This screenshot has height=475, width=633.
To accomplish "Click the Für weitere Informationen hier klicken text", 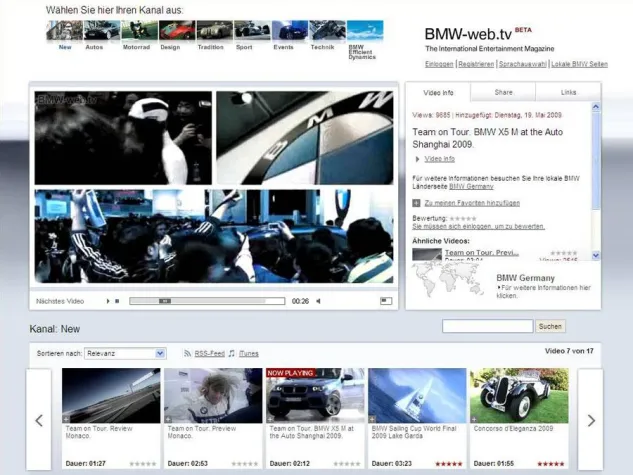I will point(543,291).
